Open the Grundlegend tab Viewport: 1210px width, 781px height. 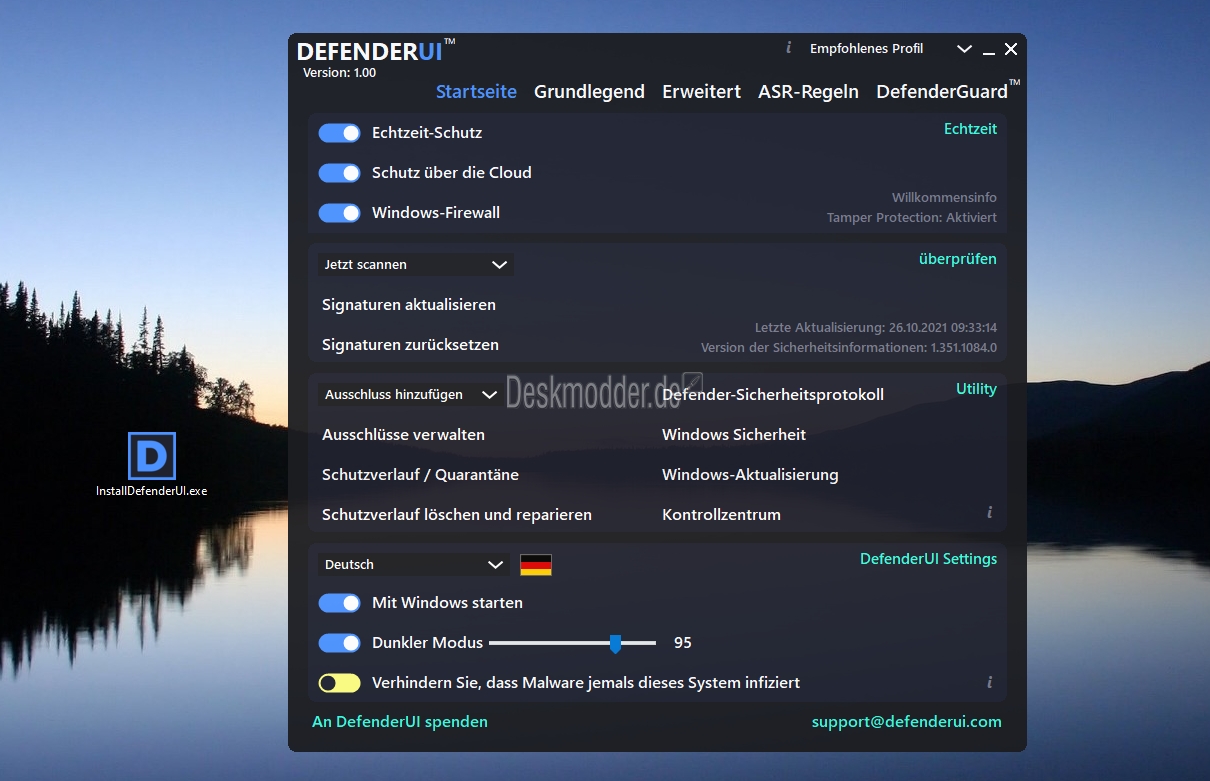[x=589, y=91]
